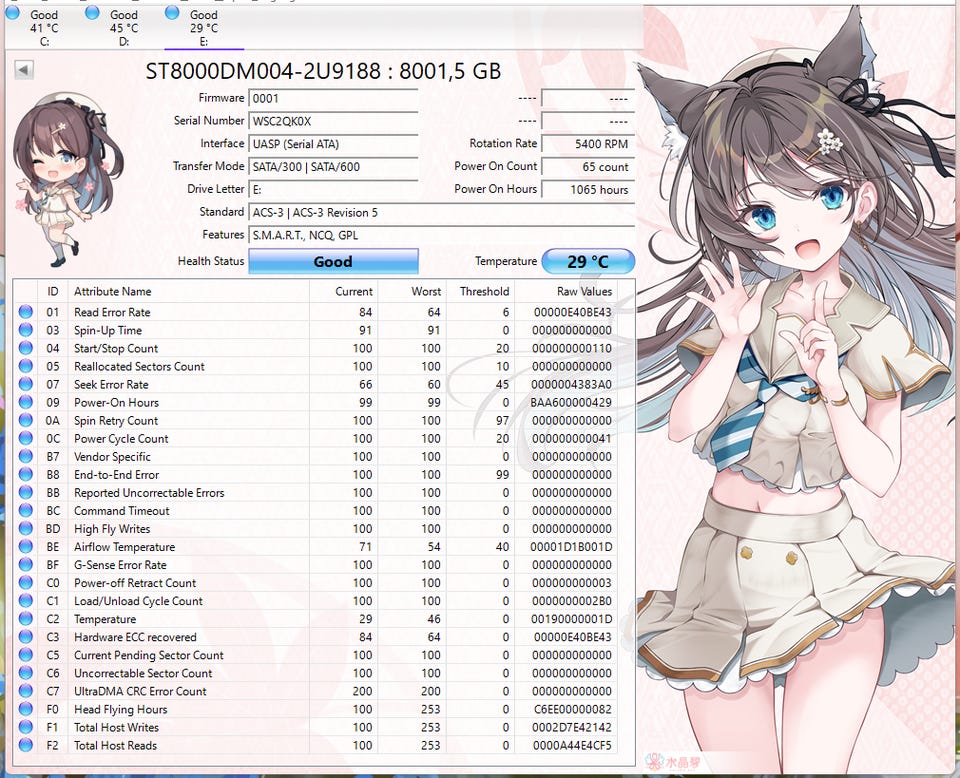Click status orb for Reallocated Sectors Count
This screenshot has height=778, width=960.
(x=26, y=366)
